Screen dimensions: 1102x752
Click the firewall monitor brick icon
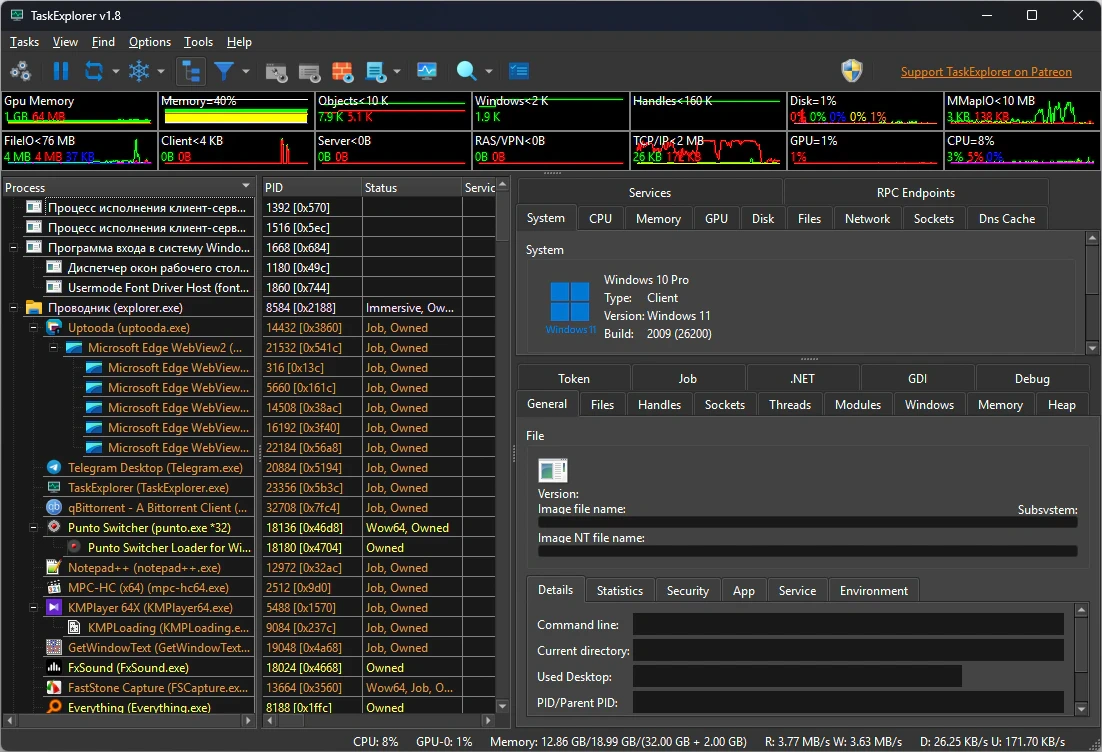342,71
